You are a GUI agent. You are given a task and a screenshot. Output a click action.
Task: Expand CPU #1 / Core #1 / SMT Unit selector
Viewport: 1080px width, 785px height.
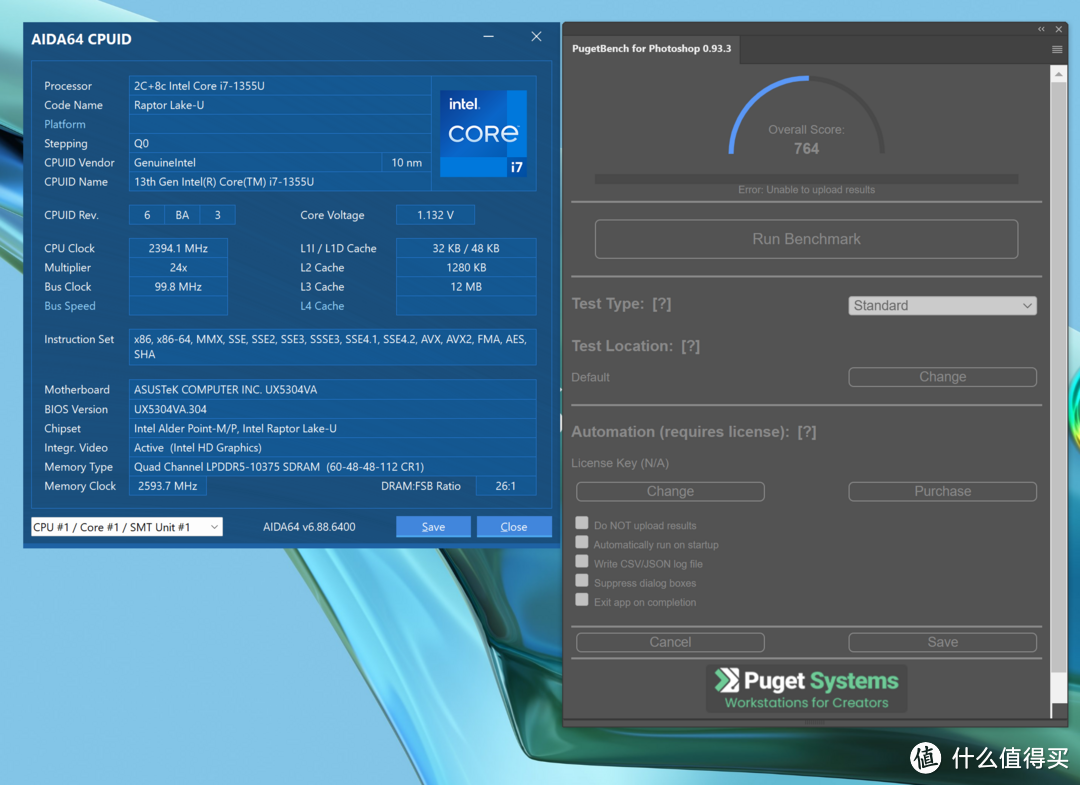coord(127,527)
